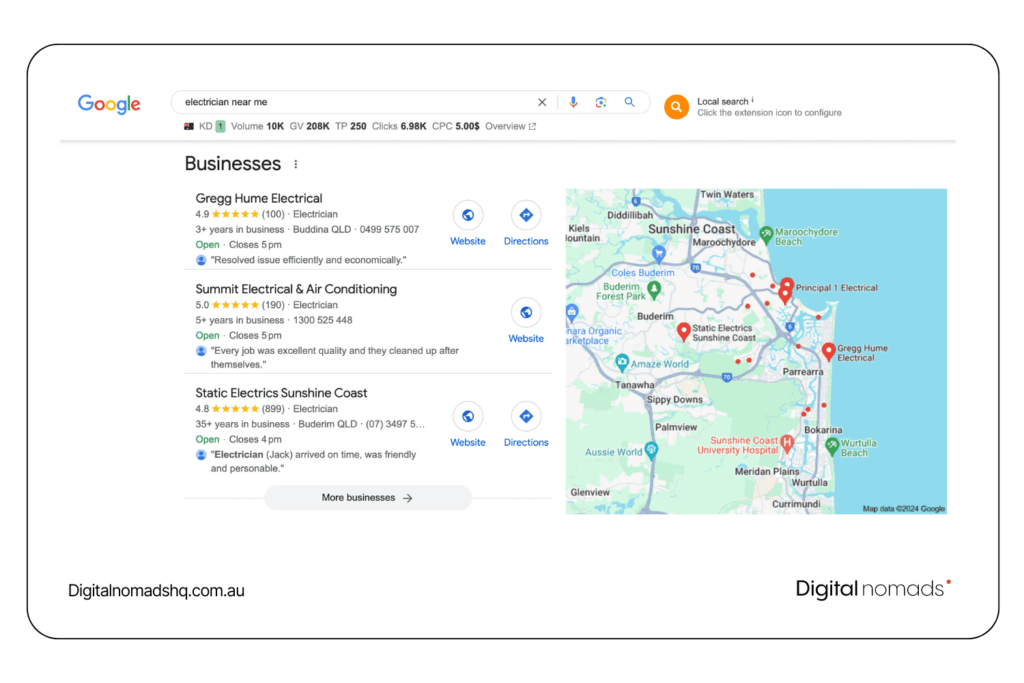This screenshot has height=683, width=1024.
Task: Click the Volume 10K metric
Action: pyautogui.click(x=257, y=126)
